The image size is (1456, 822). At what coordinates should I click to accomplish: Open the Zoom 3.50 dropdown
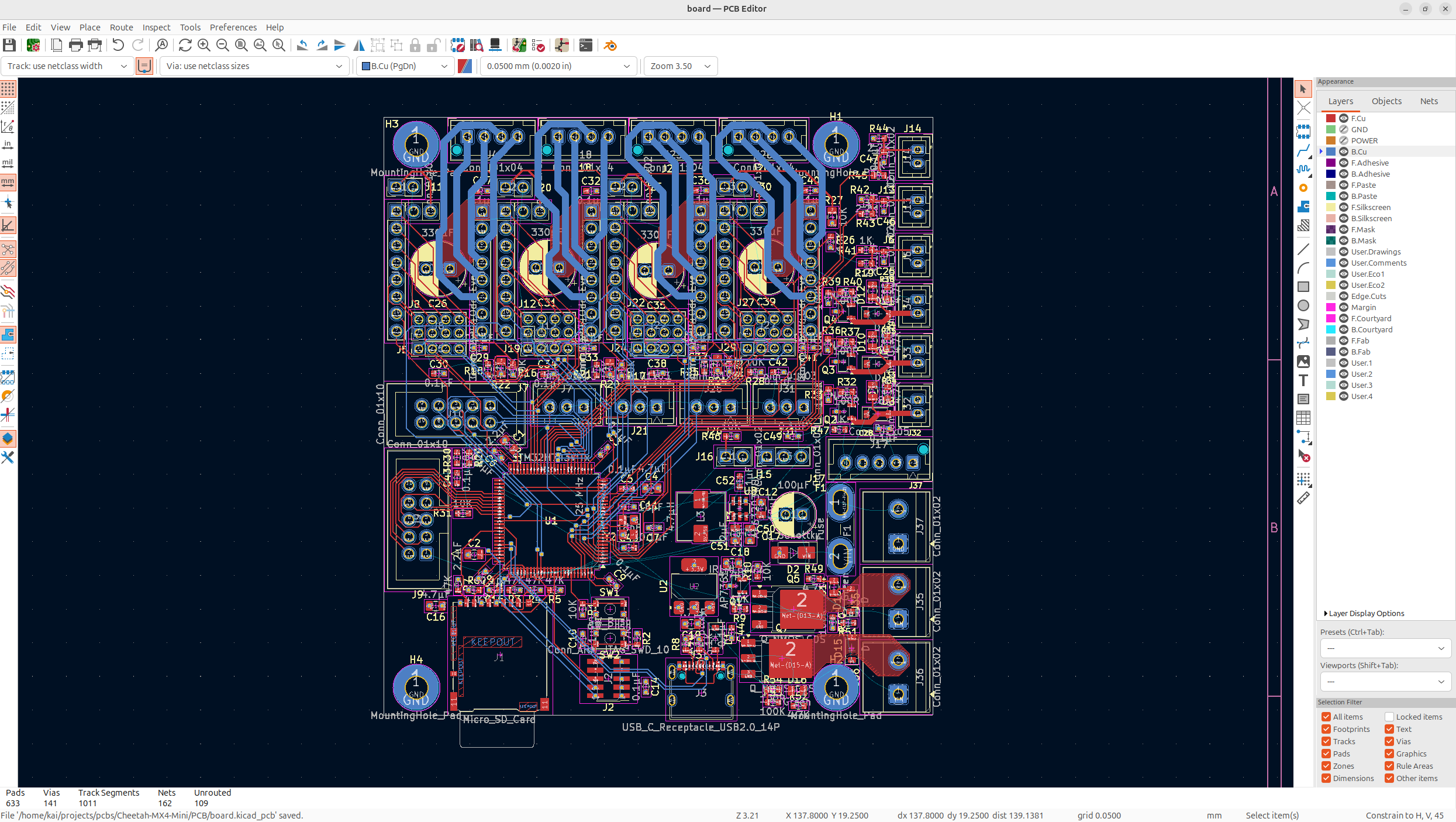pos(680,66)
